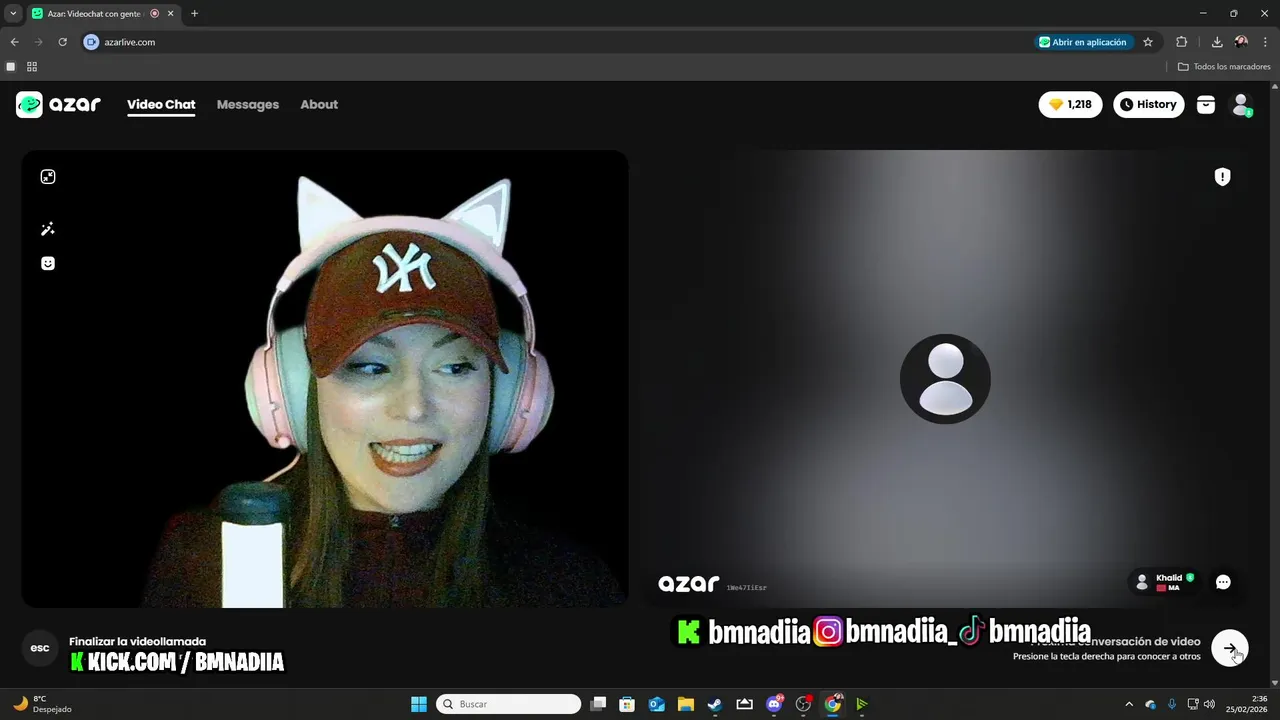Screen dimensions: 1280x720
Task: Open the apps grid icon in bookmarks bar
Action: 32,67
